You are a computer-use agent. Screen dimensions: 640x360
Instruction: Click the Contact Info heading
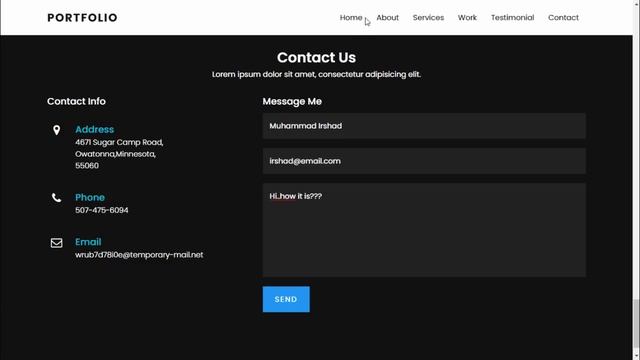(76, 101)
